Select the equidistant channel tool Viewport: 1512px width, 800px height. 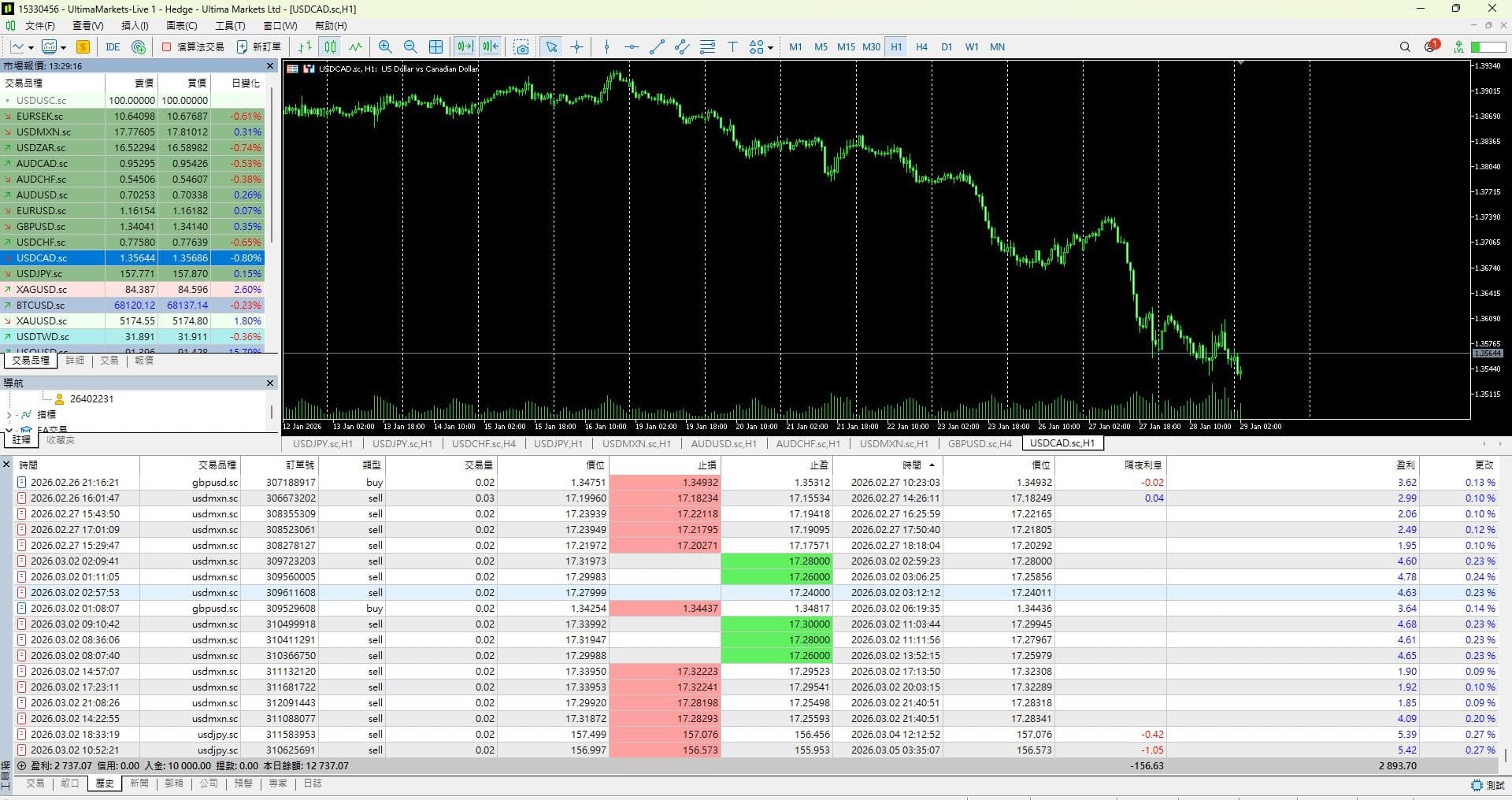pyautogui.click(x=682, y=47)
